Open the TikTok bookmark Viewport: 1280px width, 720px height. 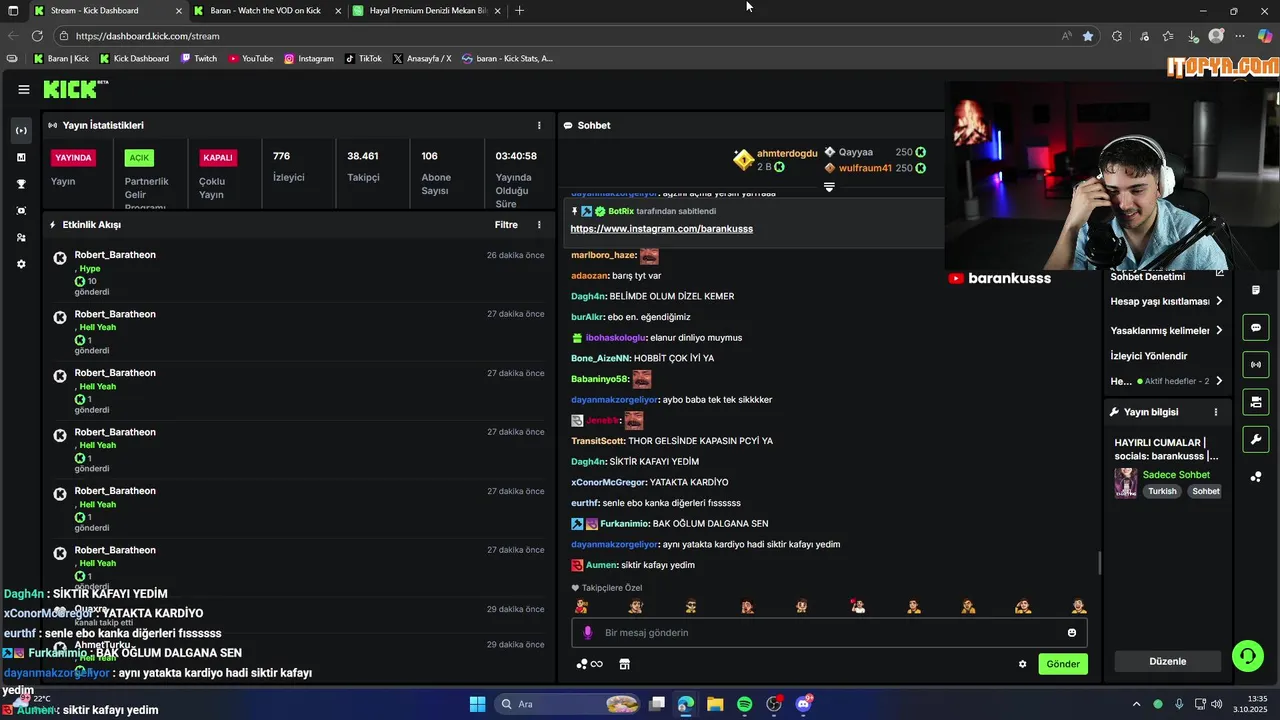363,58
